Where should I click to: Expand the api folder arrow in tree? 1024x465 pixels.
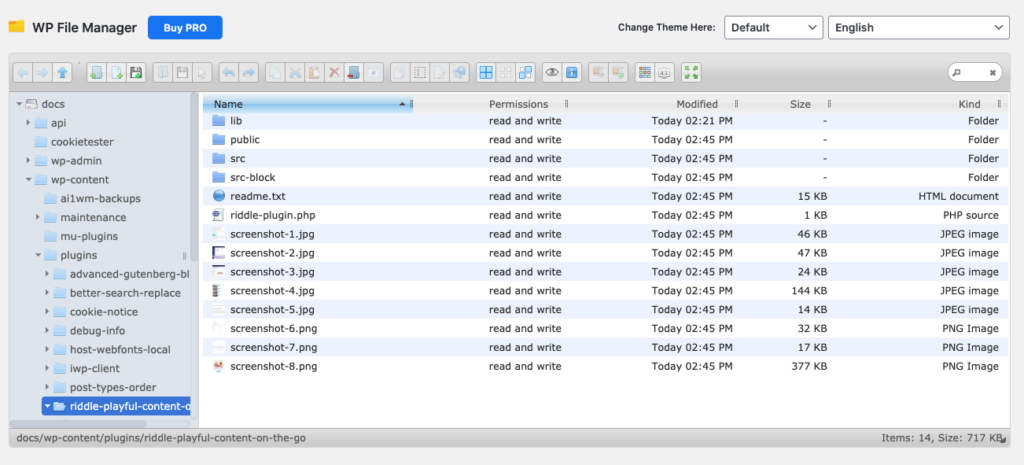coord(28,123)
